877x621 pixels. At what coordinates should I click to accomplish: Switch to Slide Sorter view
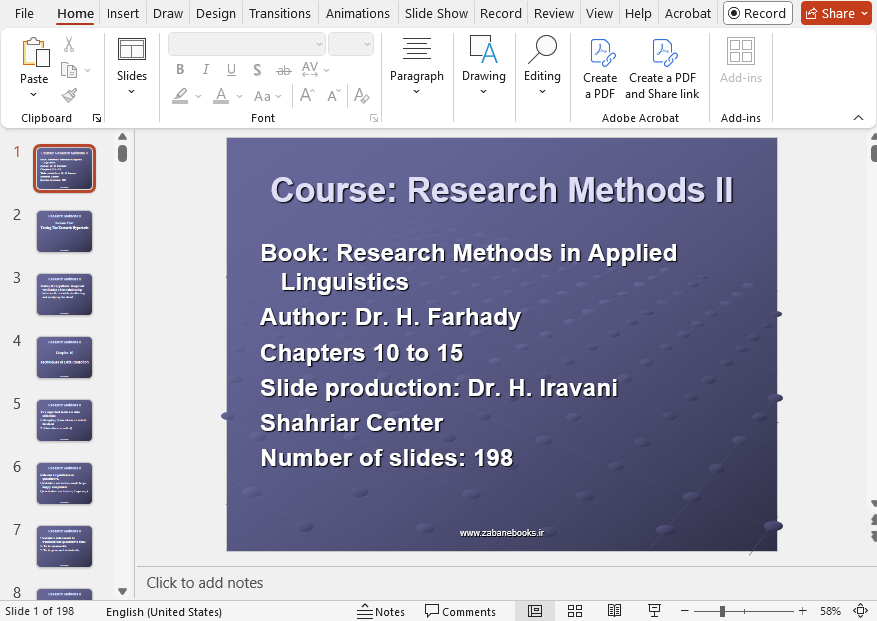(x=575, y=611)
